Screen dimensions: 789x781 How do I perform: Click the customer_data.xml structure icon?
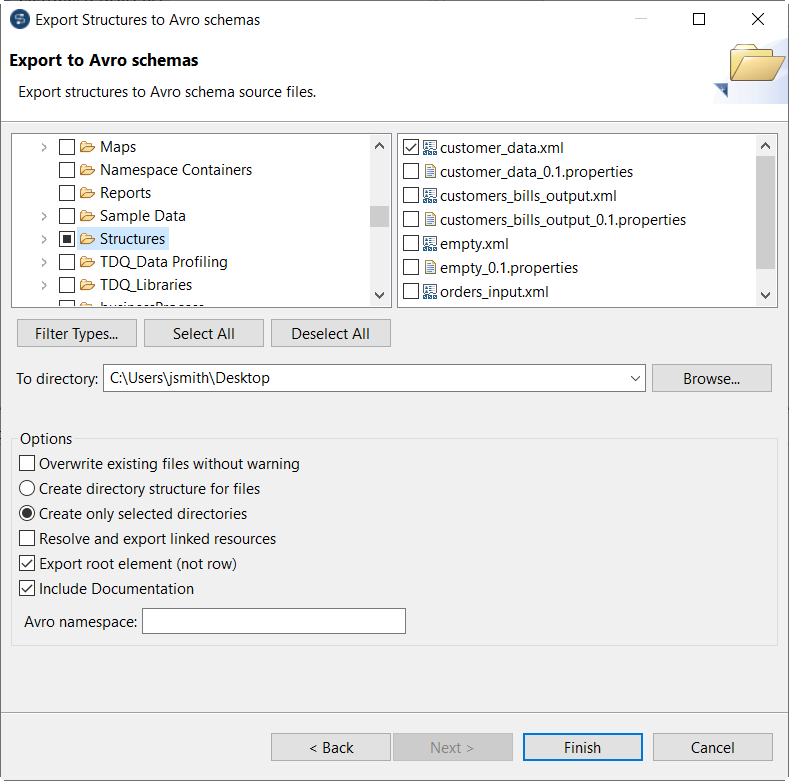coord(430,147)
